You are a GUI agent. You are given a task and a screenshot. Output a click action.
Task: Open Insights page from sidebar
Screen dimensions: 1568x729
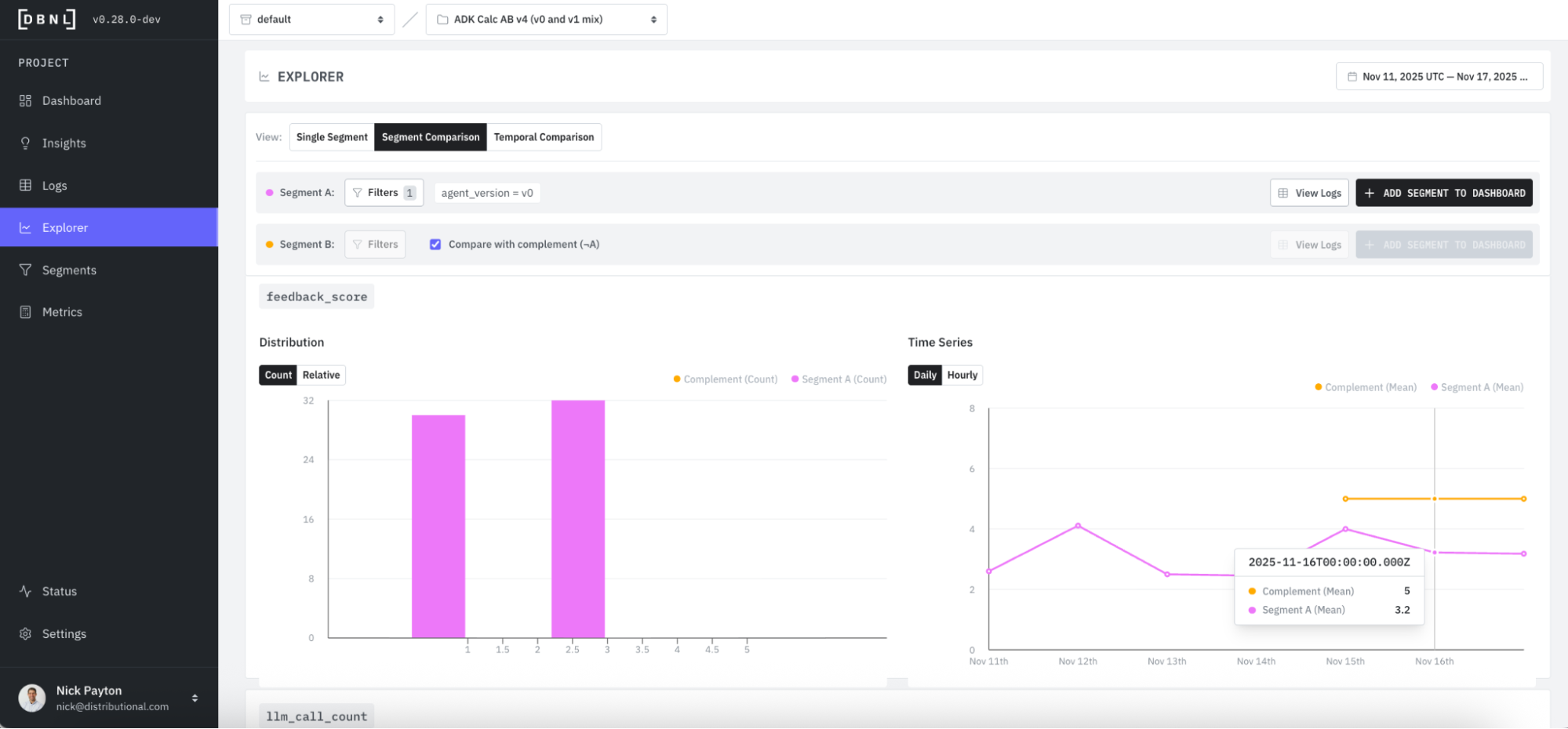tap(109, 143)
